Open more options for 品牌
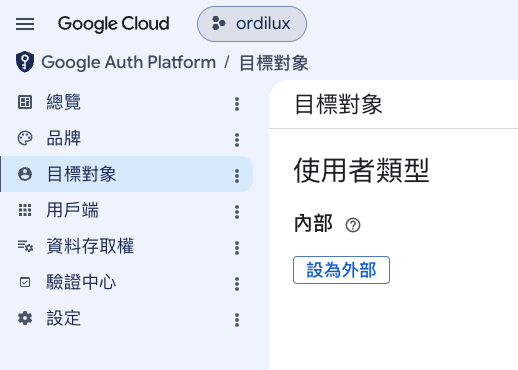Screen dimensions: 518x370 click(237, 140)
